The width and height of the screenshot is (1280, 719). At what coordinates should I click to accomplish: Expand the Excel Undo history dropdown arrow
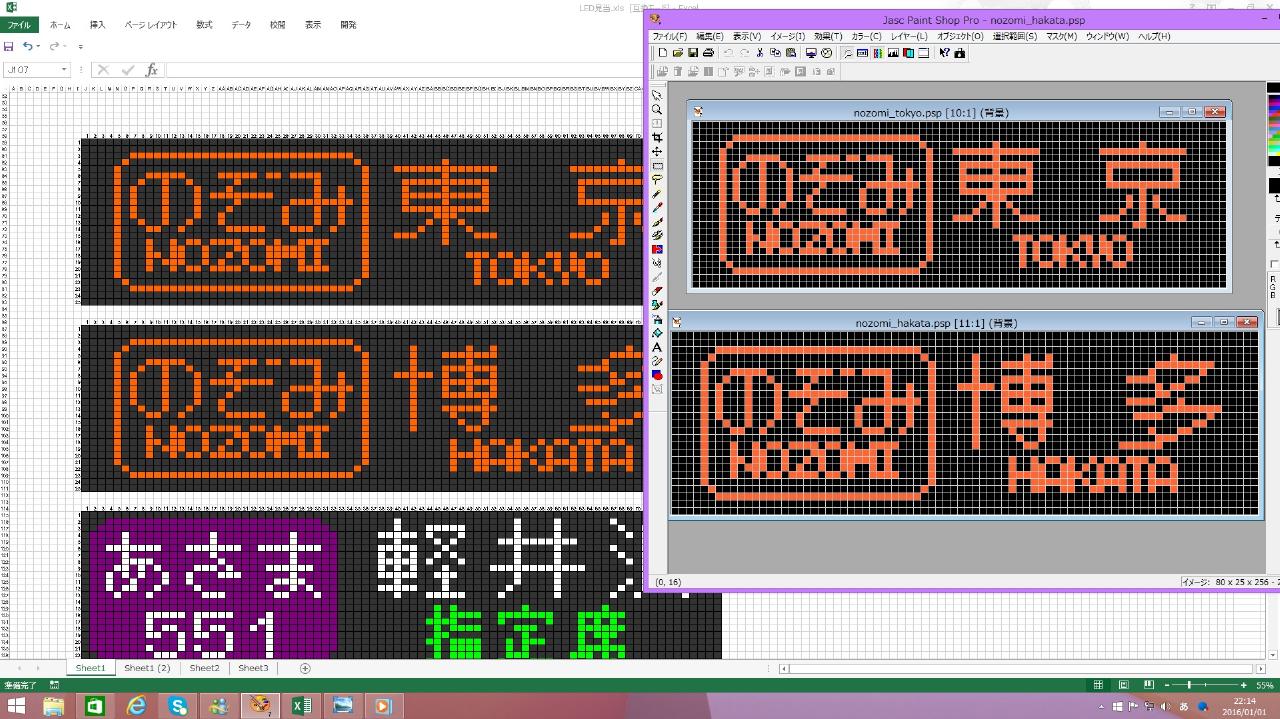click(38, 46)
